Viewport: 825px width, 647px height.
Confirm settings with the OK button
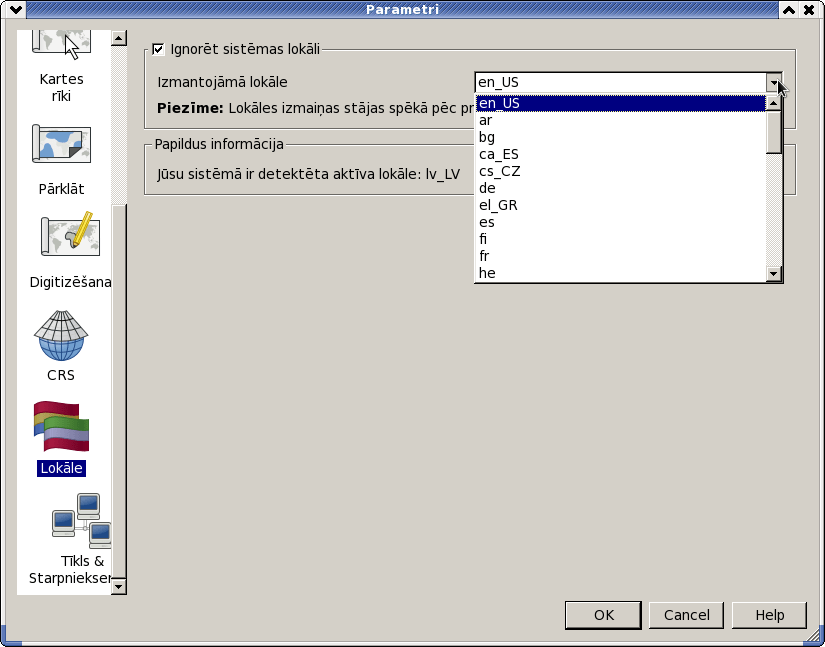click(603, 615)
